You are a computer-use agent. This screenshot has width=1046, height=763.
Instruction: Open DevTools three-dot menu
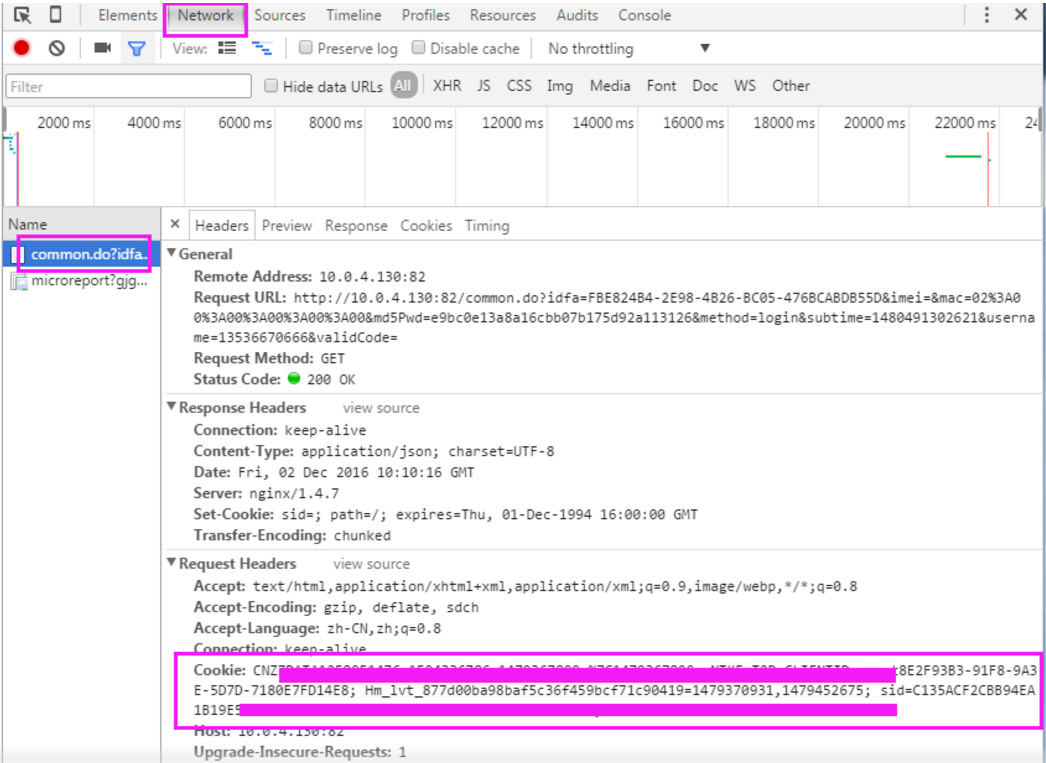tap(987, 15)
